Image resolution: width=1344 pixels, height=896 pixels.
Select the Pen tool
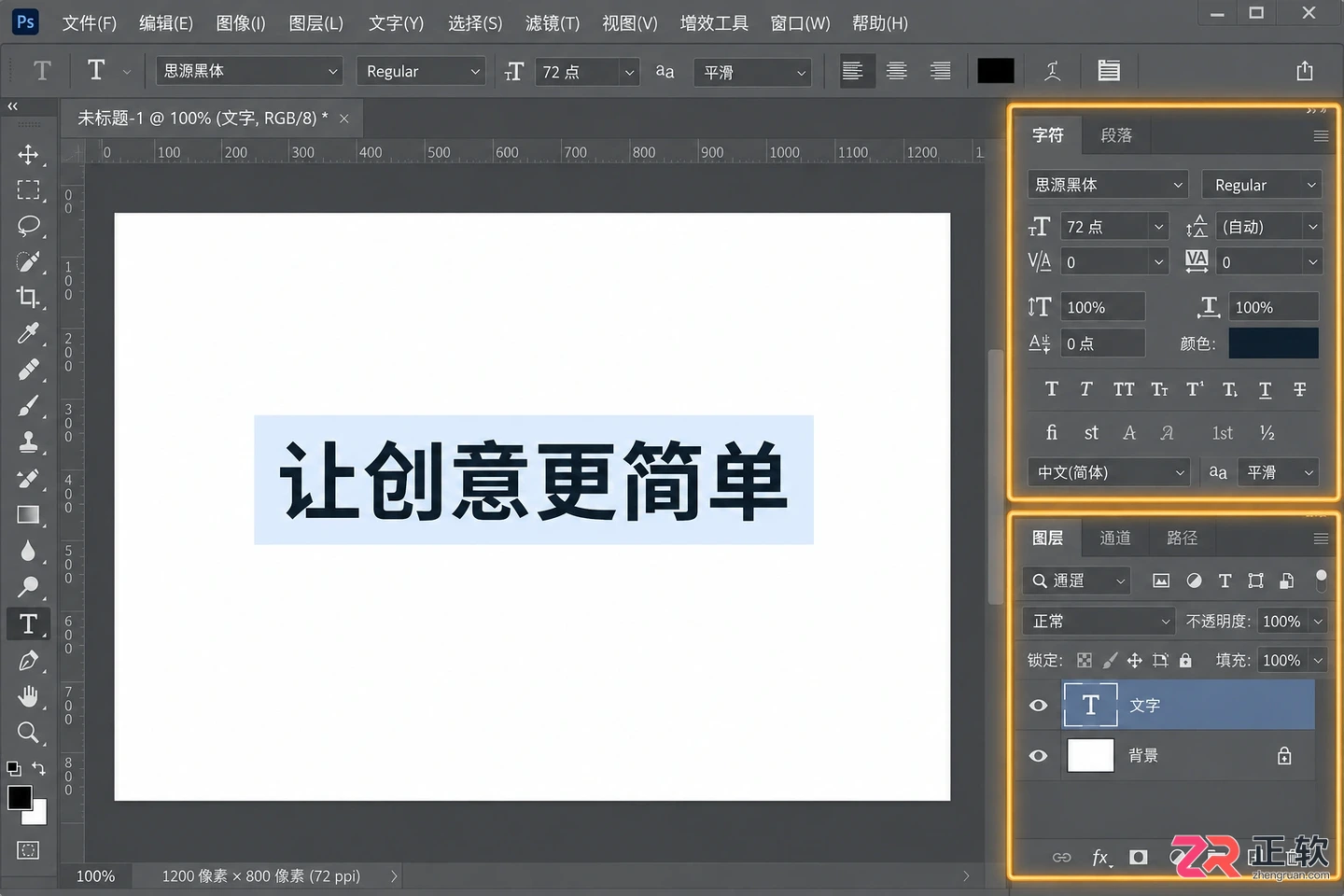(28, 661)
